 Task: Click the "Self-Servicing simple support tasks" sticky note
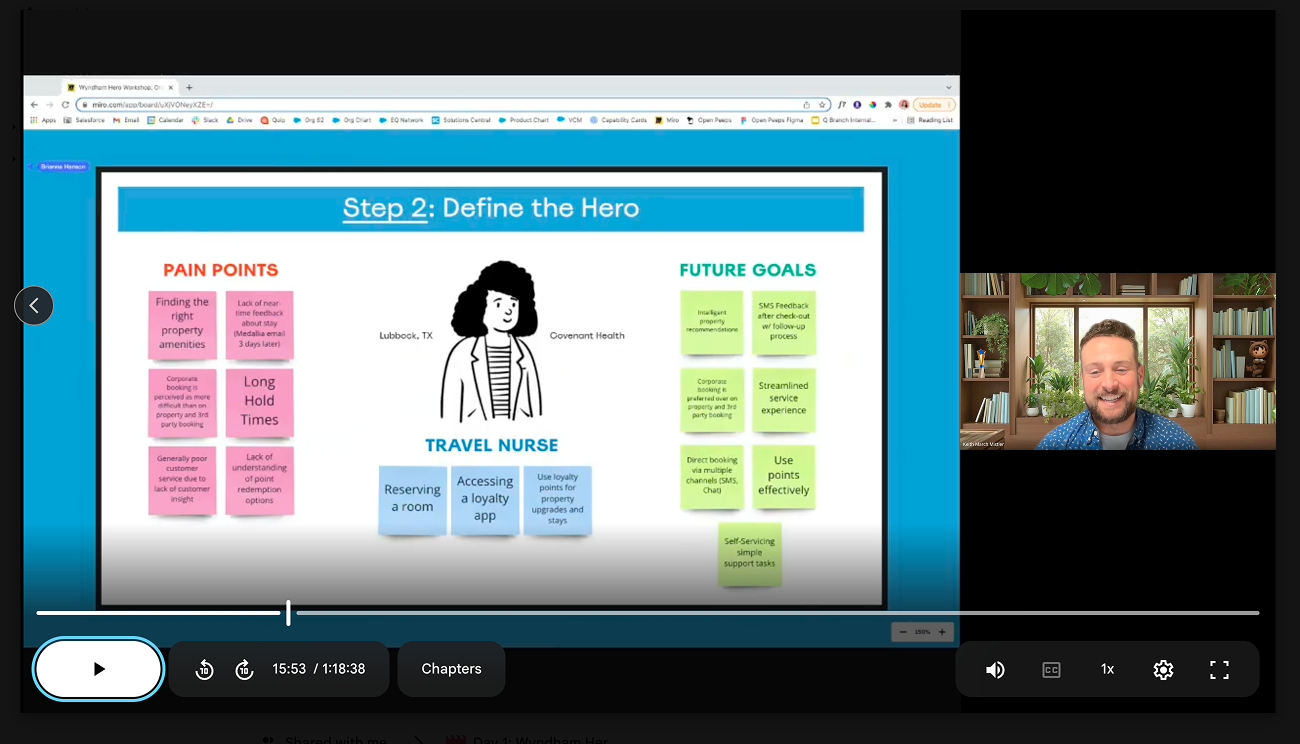749,553
